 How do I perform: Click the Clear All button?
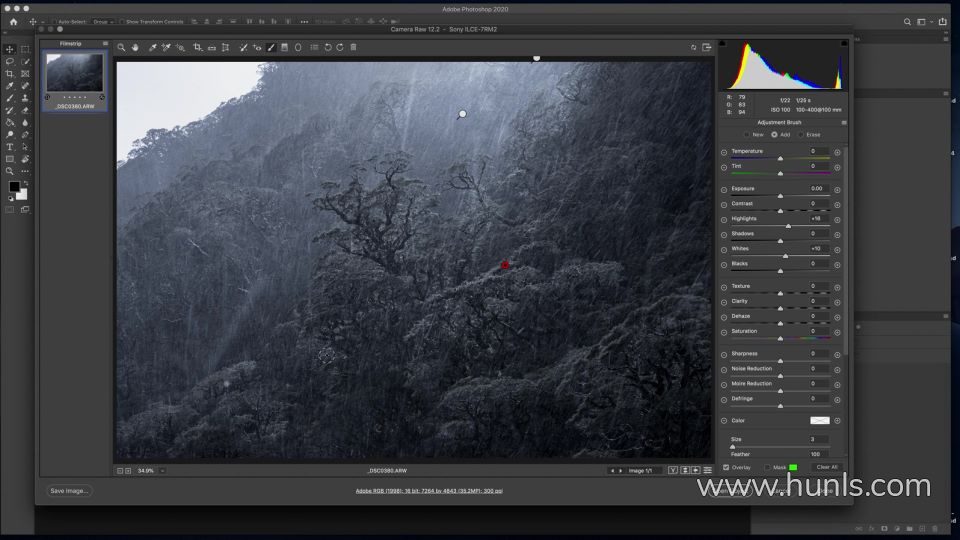coord(827,467)
